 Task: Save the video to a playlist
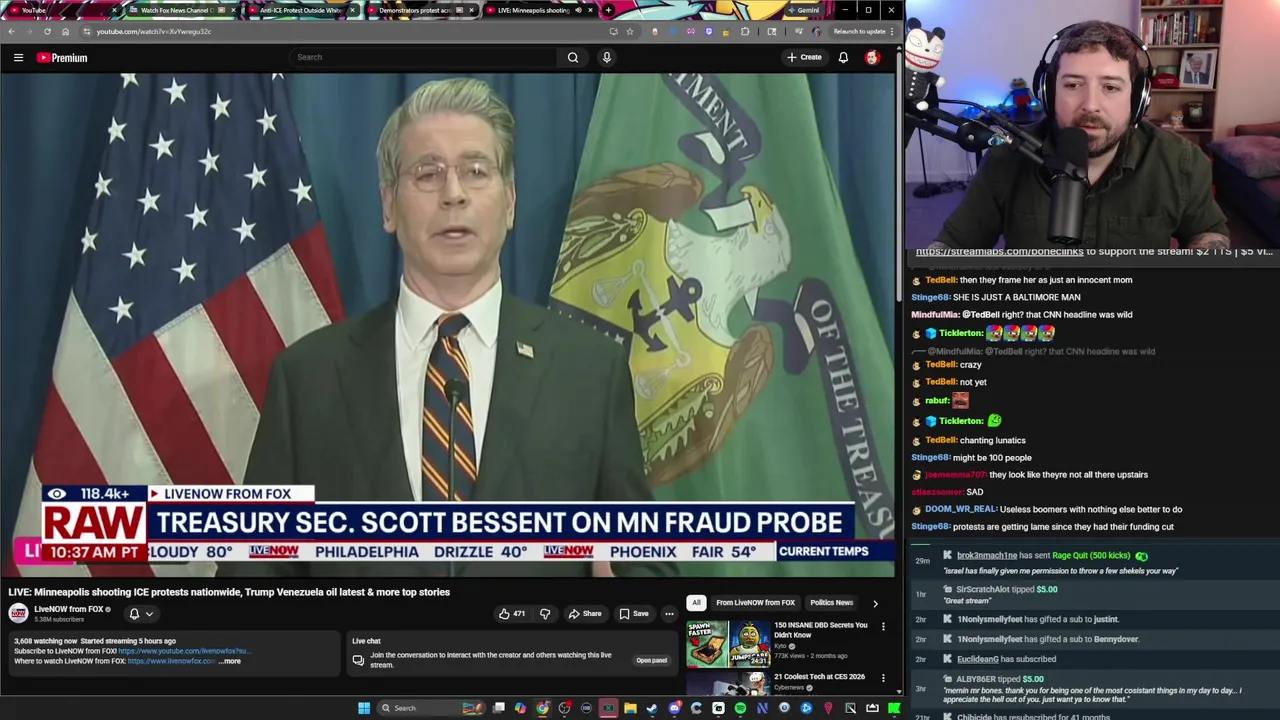coord(634,614)
